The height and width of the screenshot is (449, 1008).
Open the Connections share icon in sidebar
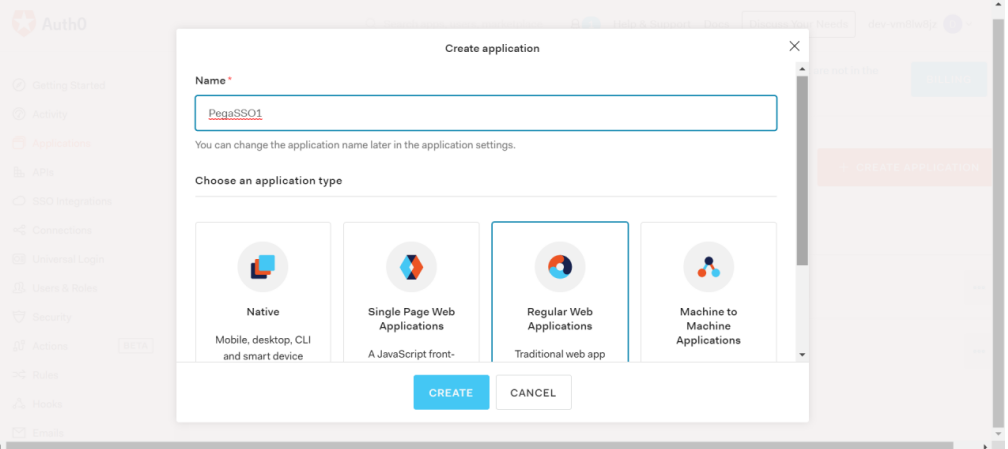point(20,230)
